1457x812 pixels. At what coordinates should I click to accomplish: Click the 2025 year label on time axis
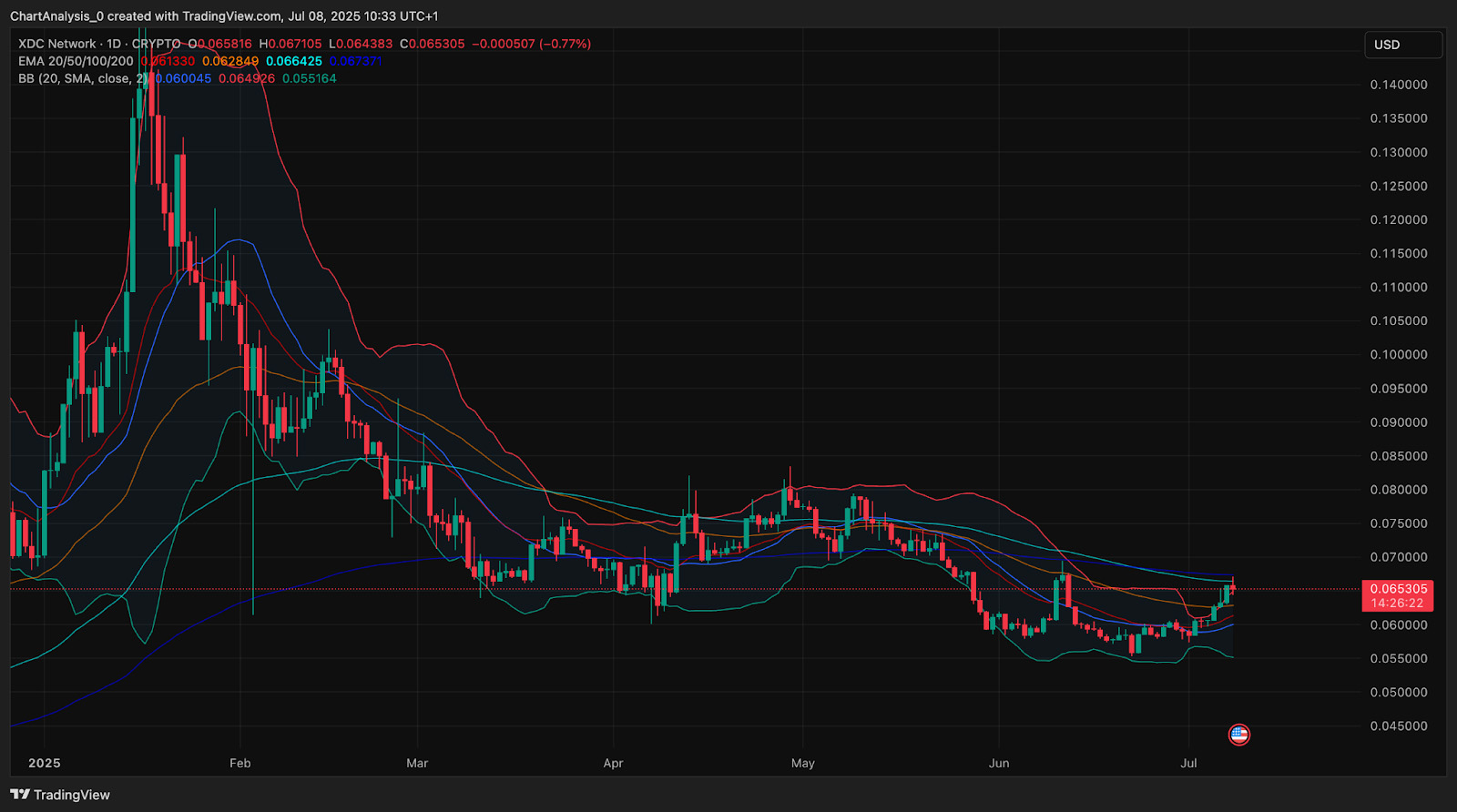click(x=44, y=763)
